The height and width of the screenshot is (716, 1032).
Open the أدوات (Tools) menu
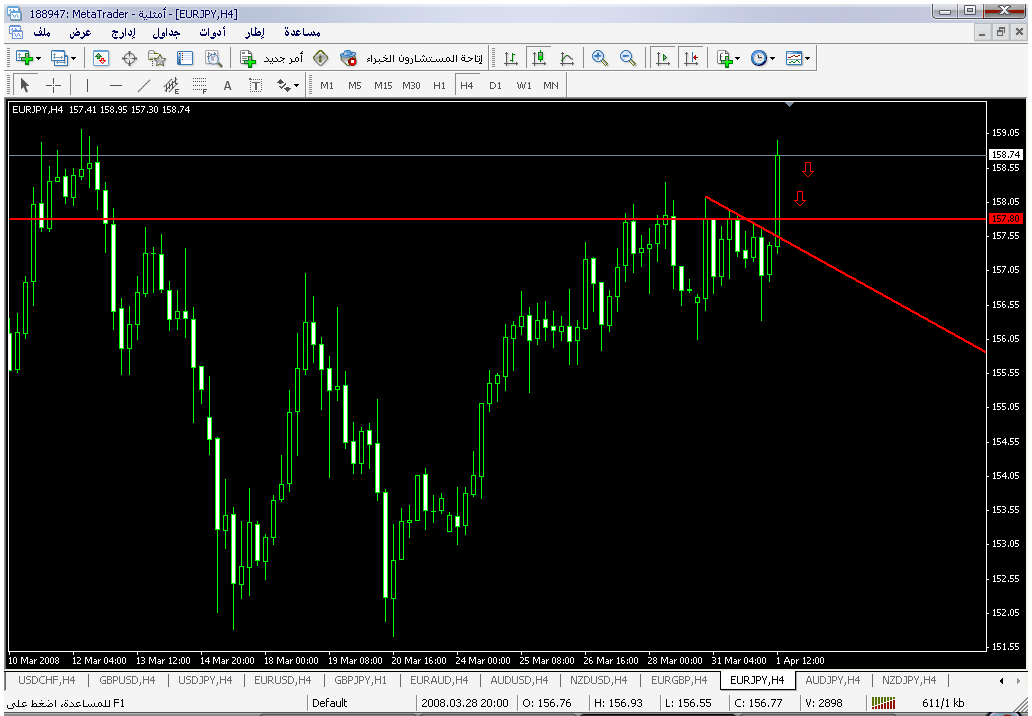[212, 32]
